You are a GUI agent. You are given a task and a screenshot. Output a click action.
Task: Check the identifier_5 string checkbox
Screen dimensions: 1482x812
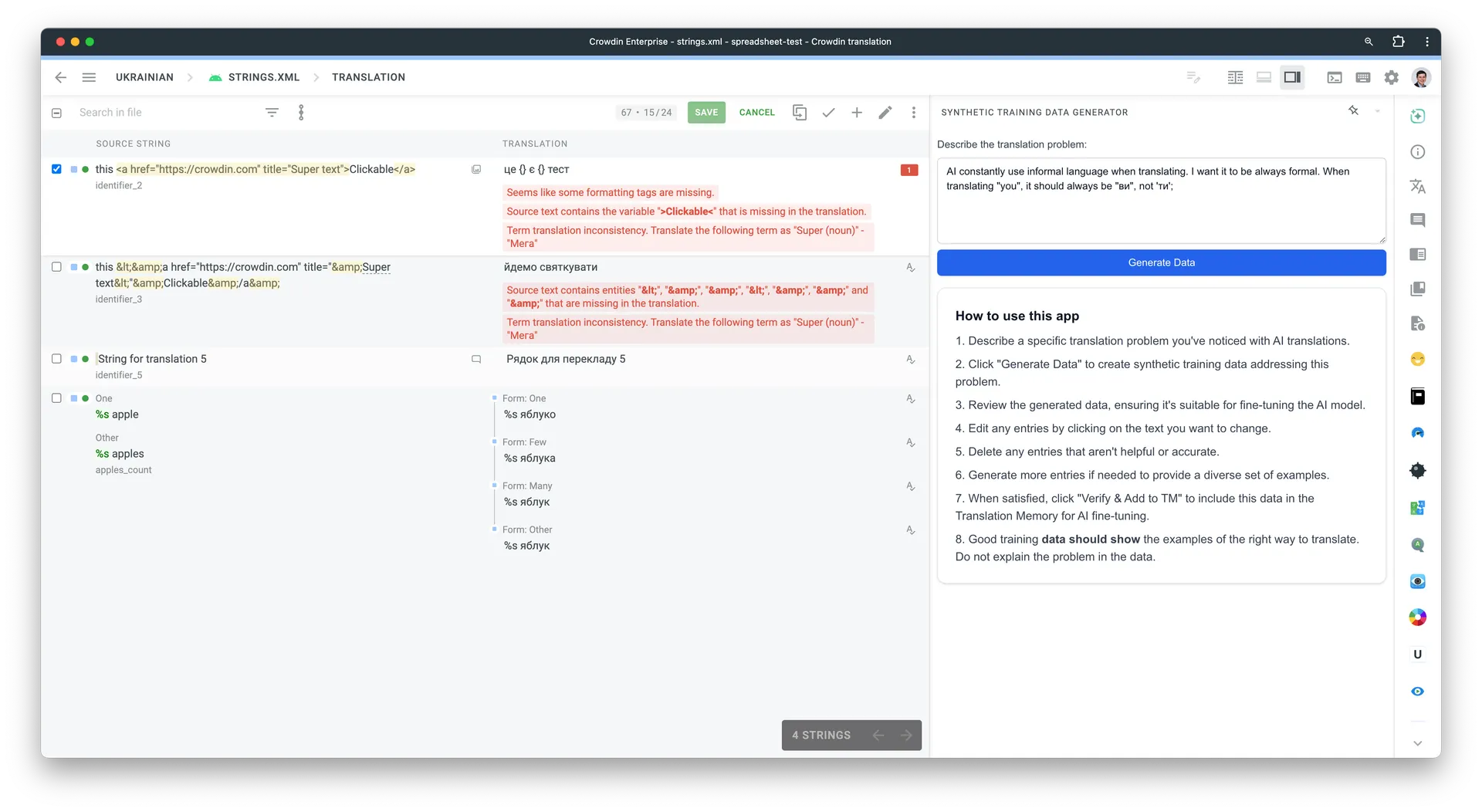tap(56, 359)
